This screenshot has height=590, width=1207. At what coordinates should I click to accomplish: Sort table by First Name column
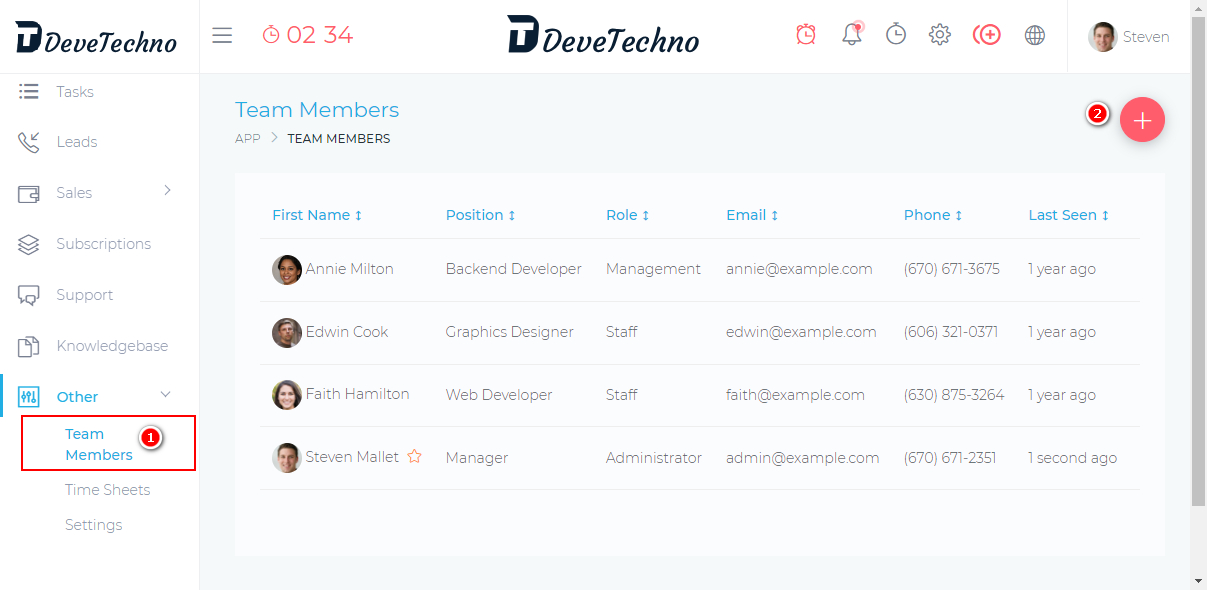click(317, 215)
